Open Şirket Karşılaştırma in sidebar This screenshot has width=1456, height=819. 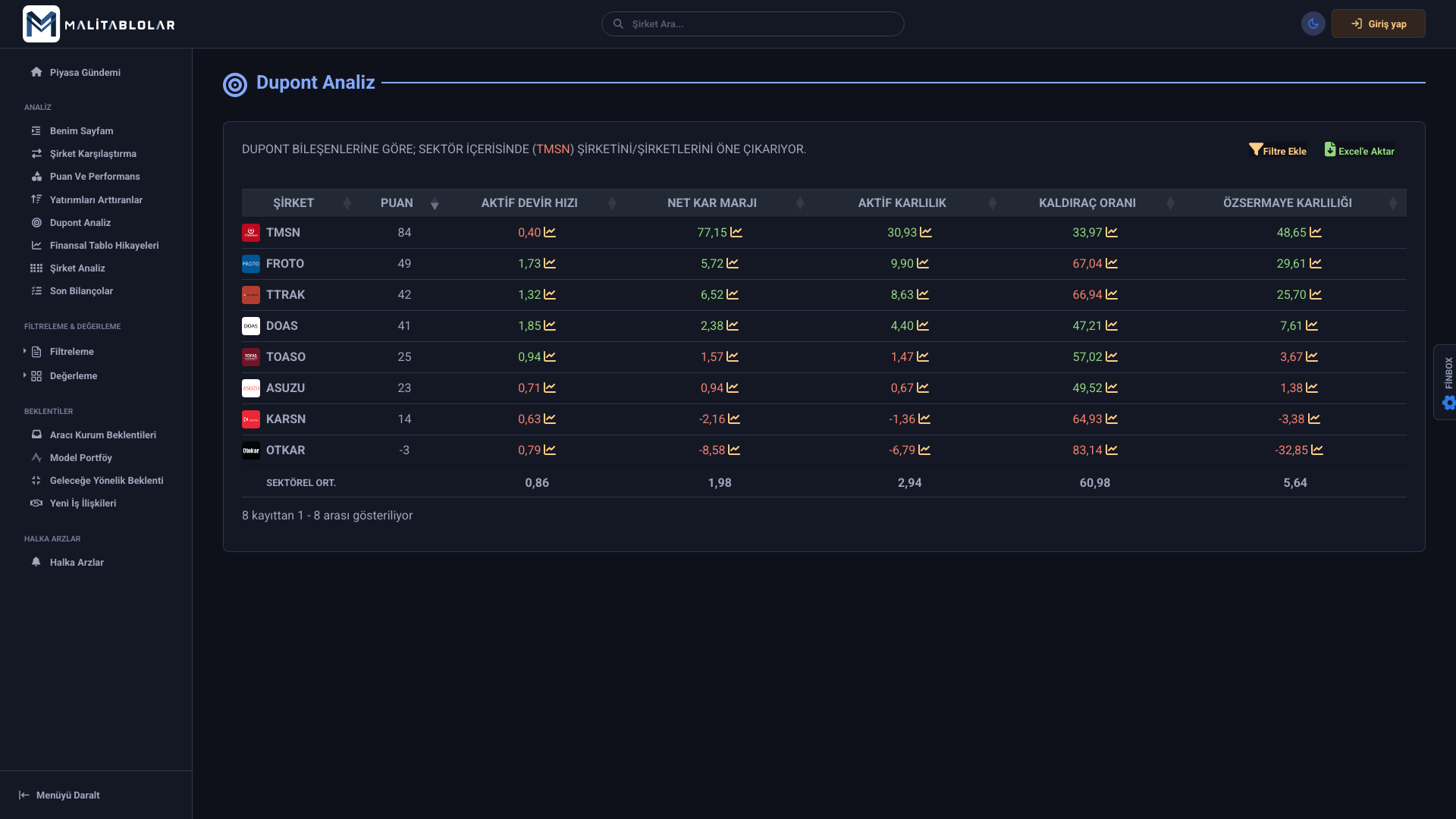[93, 154]
